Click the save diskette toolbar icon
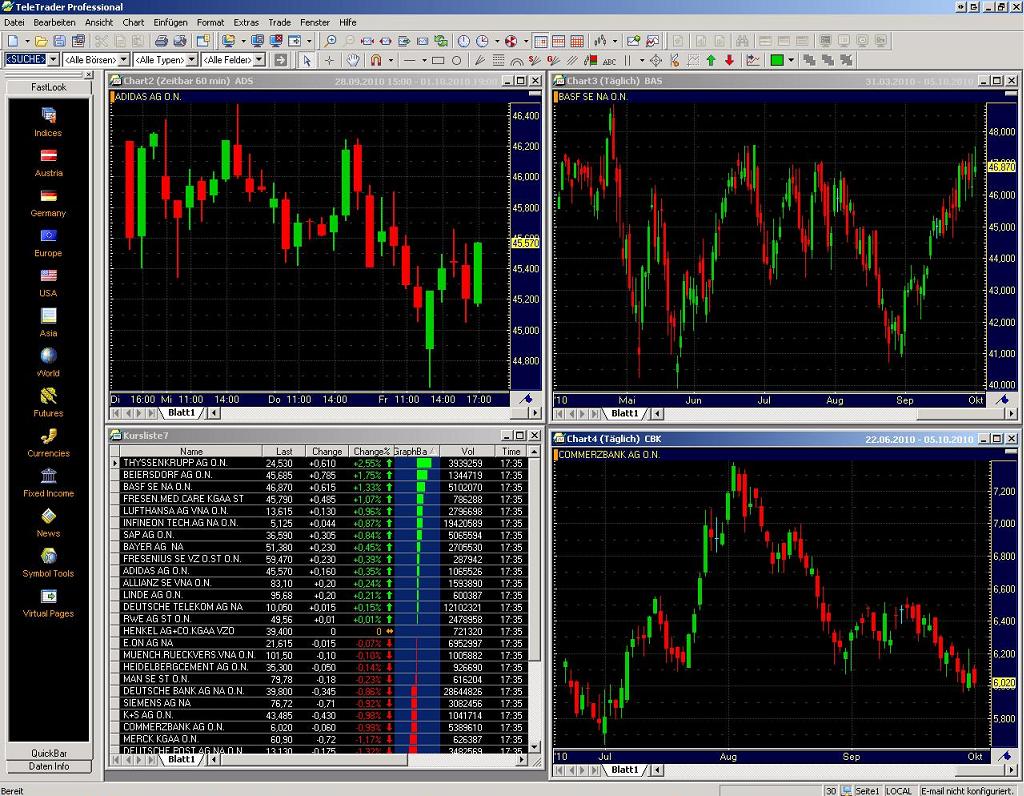 59,41
